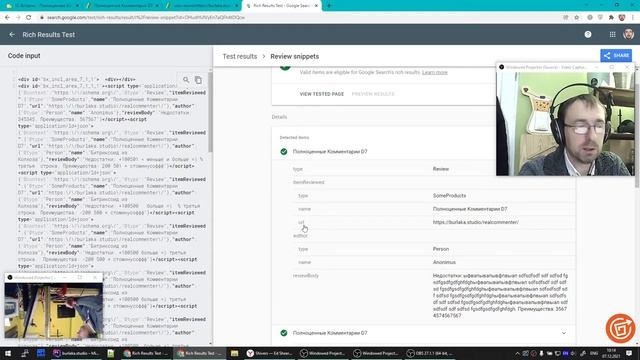Click VIEW TESTED PAGE
This screenshot has width=640, height=360.
tap(322, 94)
